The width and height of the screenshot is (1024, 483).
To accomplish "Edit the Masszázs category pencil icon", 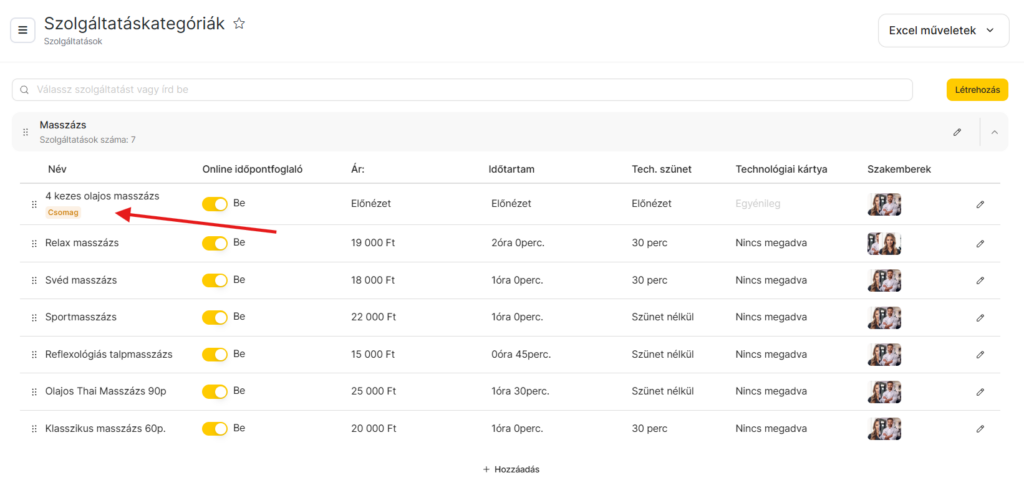I will coord(957,132).
